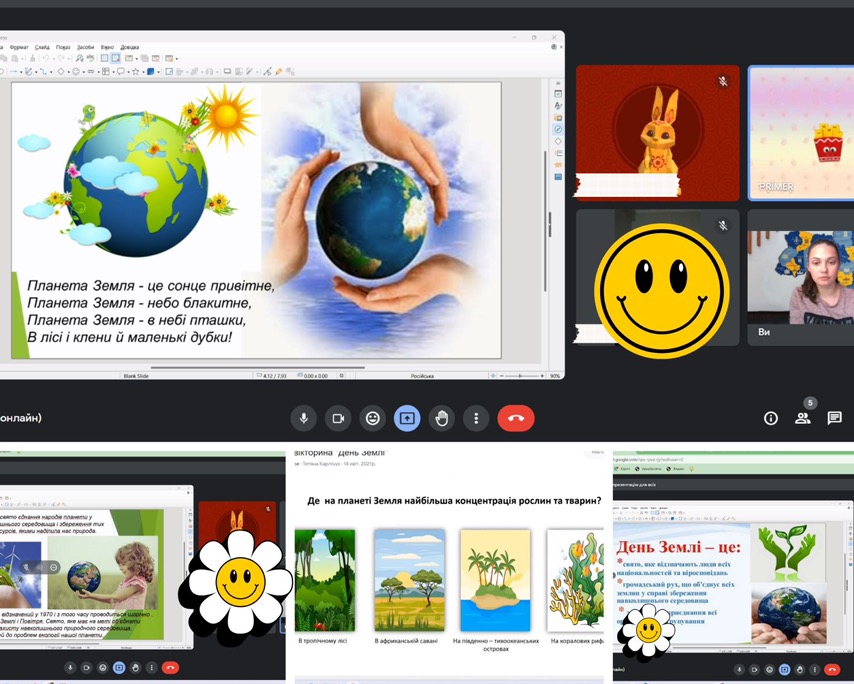Open the Properties deck in the Impress sidebar

coord(558,94)
